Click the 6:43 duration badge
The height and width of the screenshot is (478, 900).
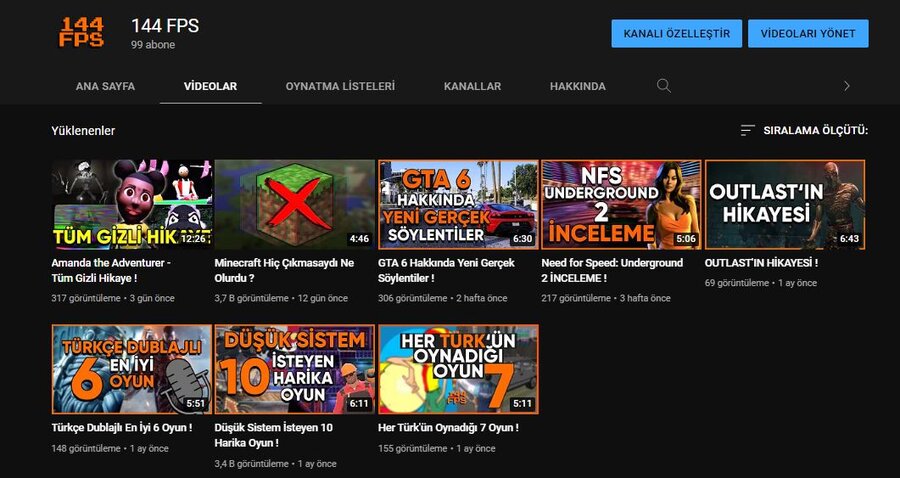pyautogui.click(x=849, y=239)
